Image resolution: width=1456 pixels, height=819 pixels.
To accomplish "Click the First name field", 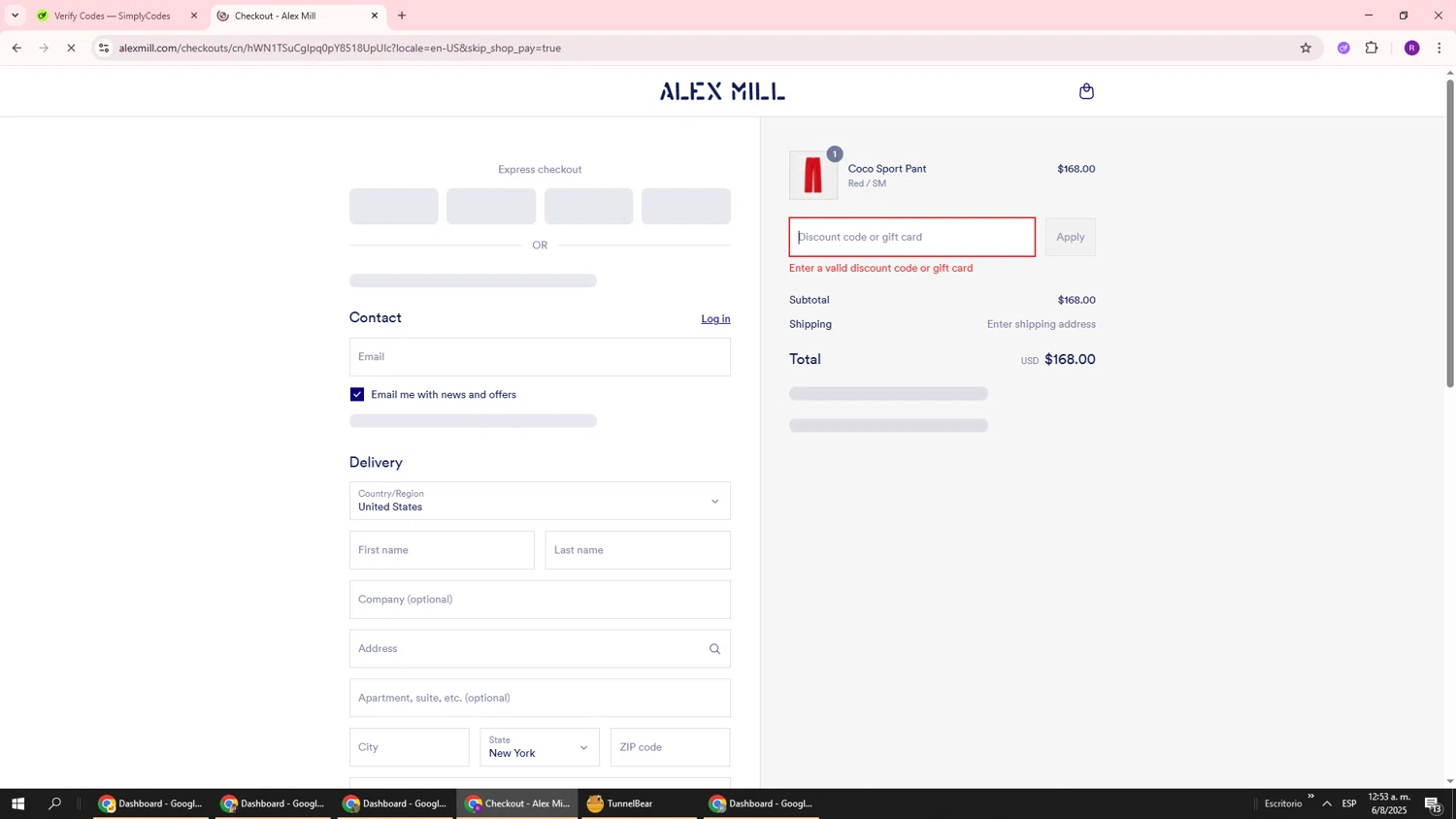I will (x=442, y=550).
